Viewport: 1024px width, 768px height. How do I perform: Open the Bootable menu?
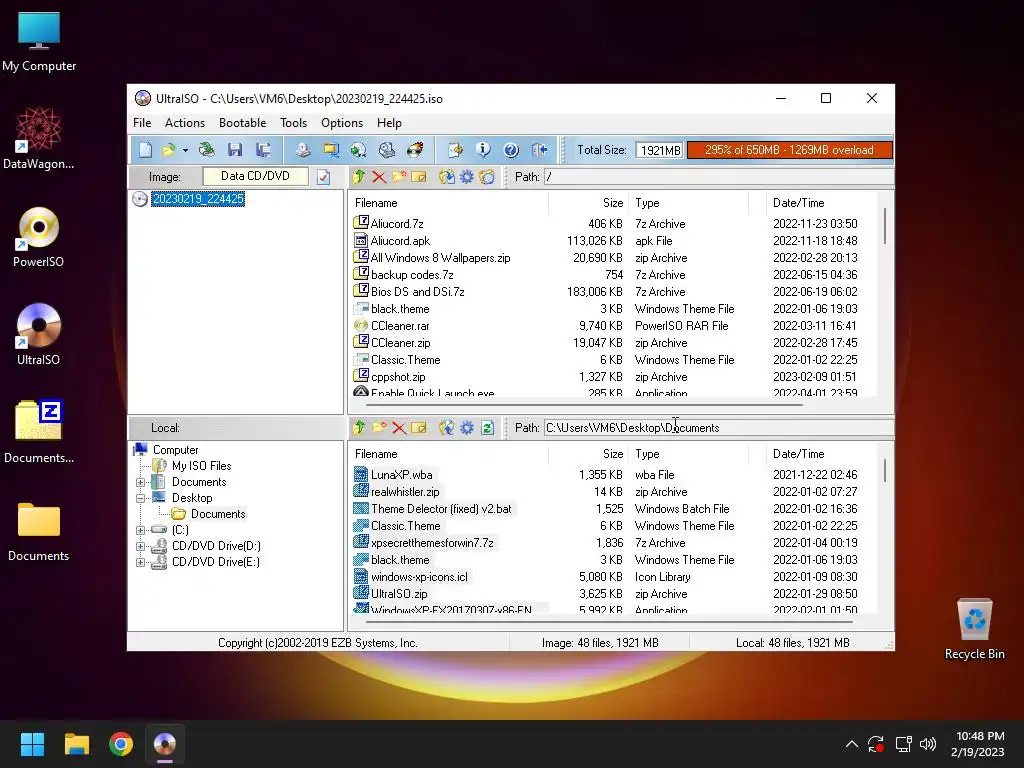pyautogui.click(x=242, y=123)
